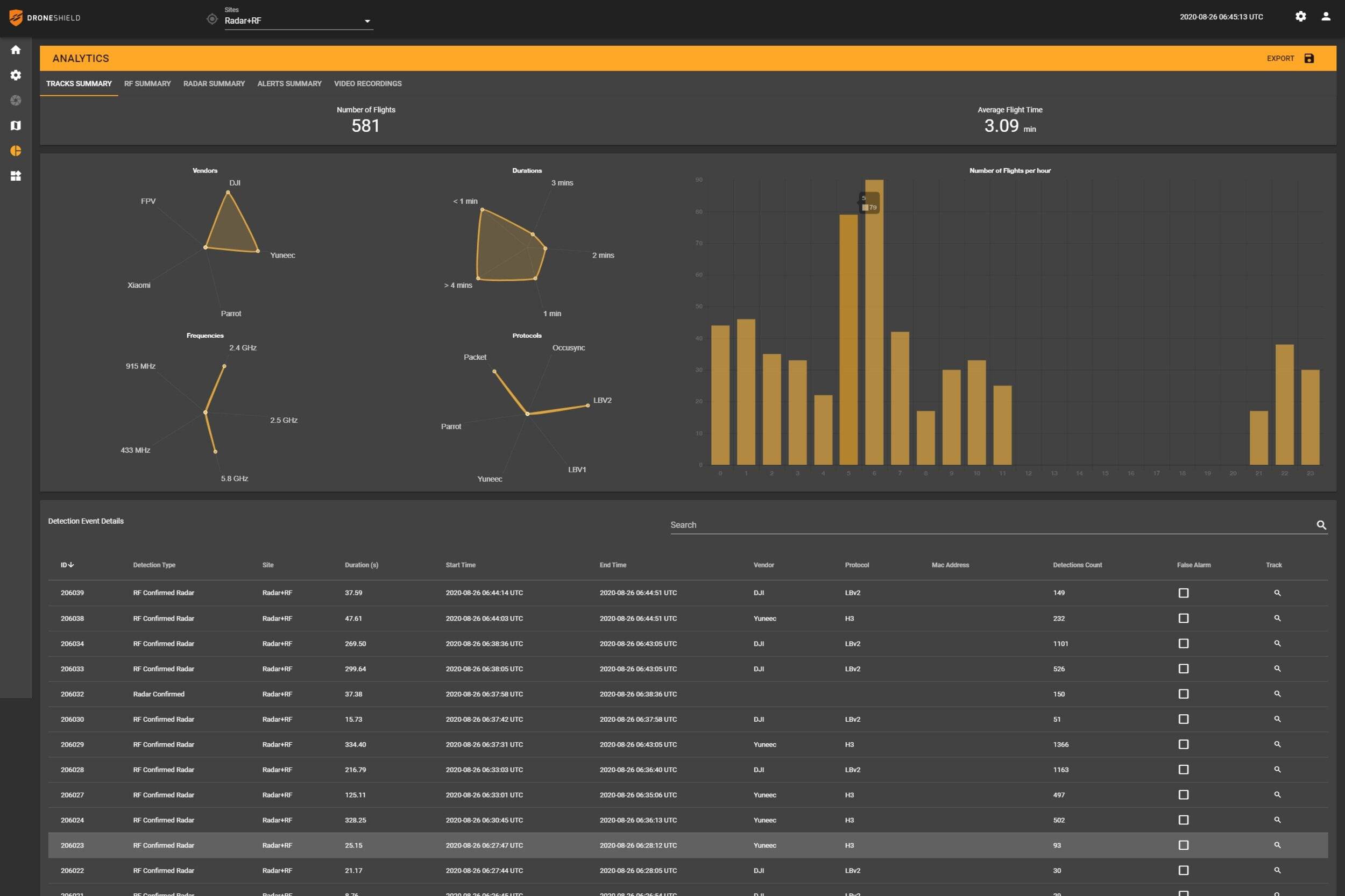The image size is (1345, 896).
Task: Open the map view sidebar icon
Action: 16,125
